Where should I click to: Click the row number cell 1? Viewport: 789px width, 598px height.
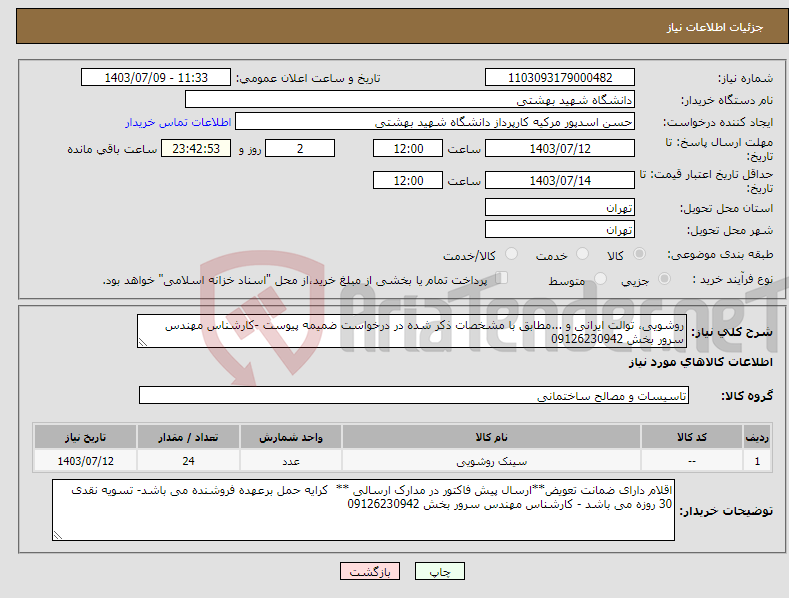point(757,461)
